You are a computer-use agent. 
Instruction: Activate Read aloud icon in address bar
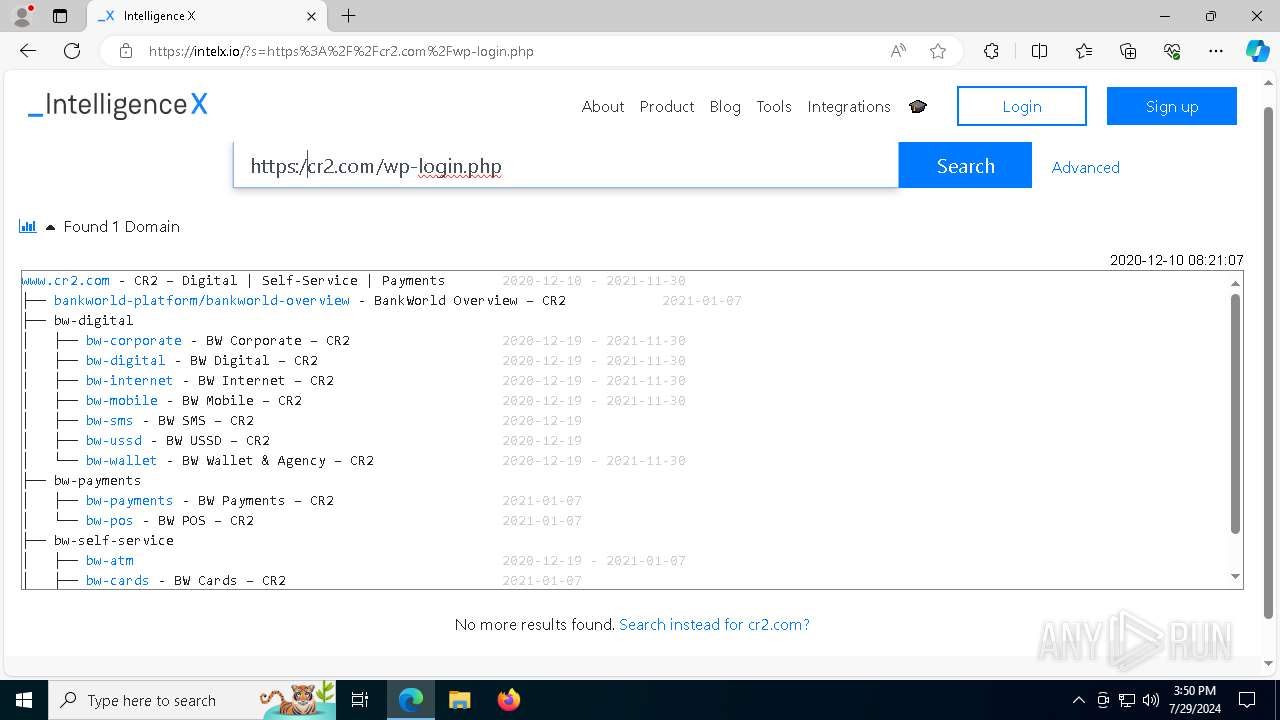point(898,51)
